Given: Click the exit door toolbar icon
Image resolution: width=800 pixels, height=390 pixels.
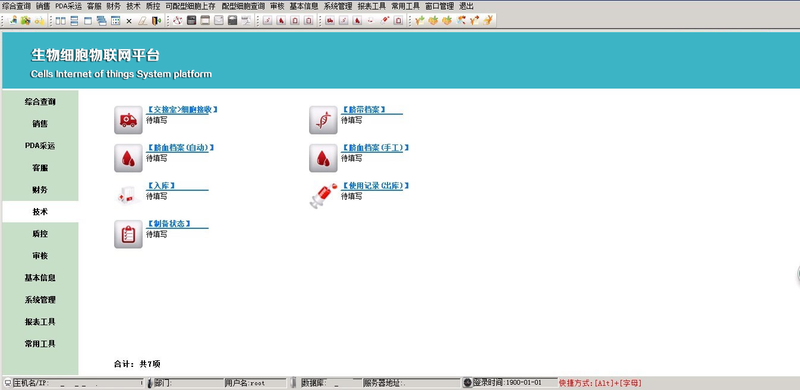Looking at the screenshot, I should [x=156, y=21].
